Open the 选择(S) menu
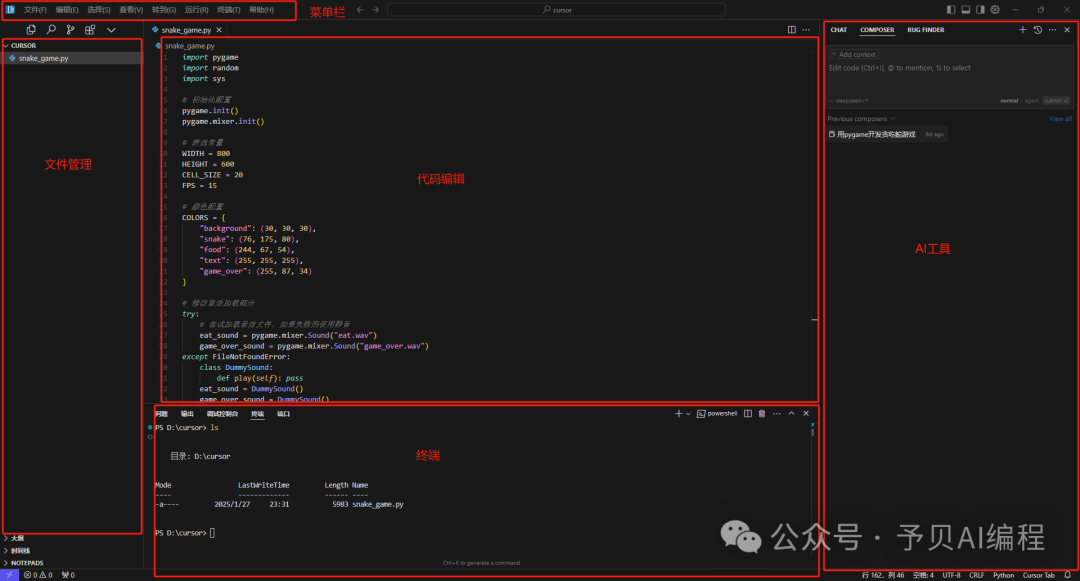The height and width of the screenshot is (581, 1080). click(x=98, y=10)
